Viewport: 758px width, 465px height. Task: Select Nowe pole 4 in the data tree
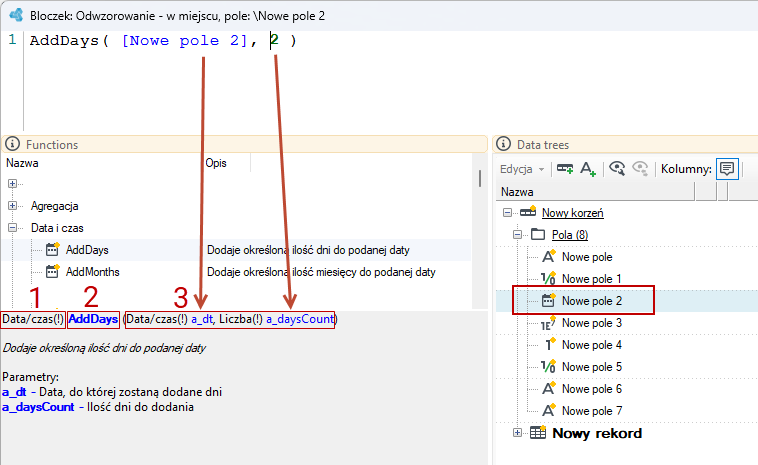pos(592,345)
